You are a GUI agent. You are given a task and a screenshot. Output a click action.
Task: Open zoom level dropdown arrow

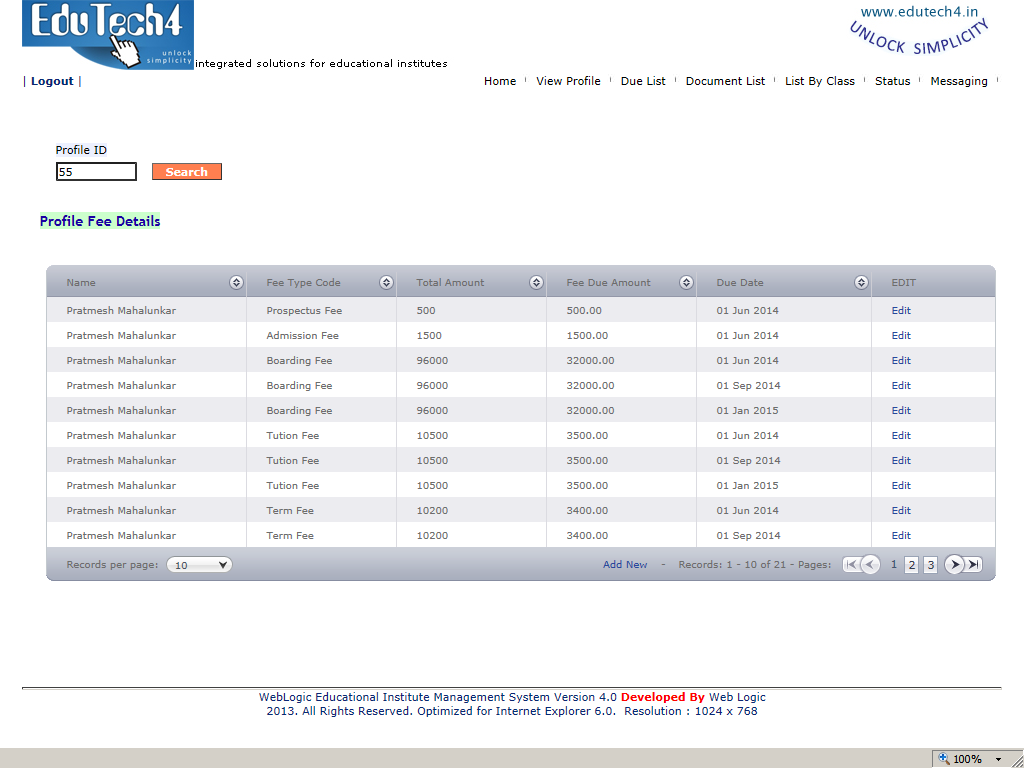click(999, 759)
